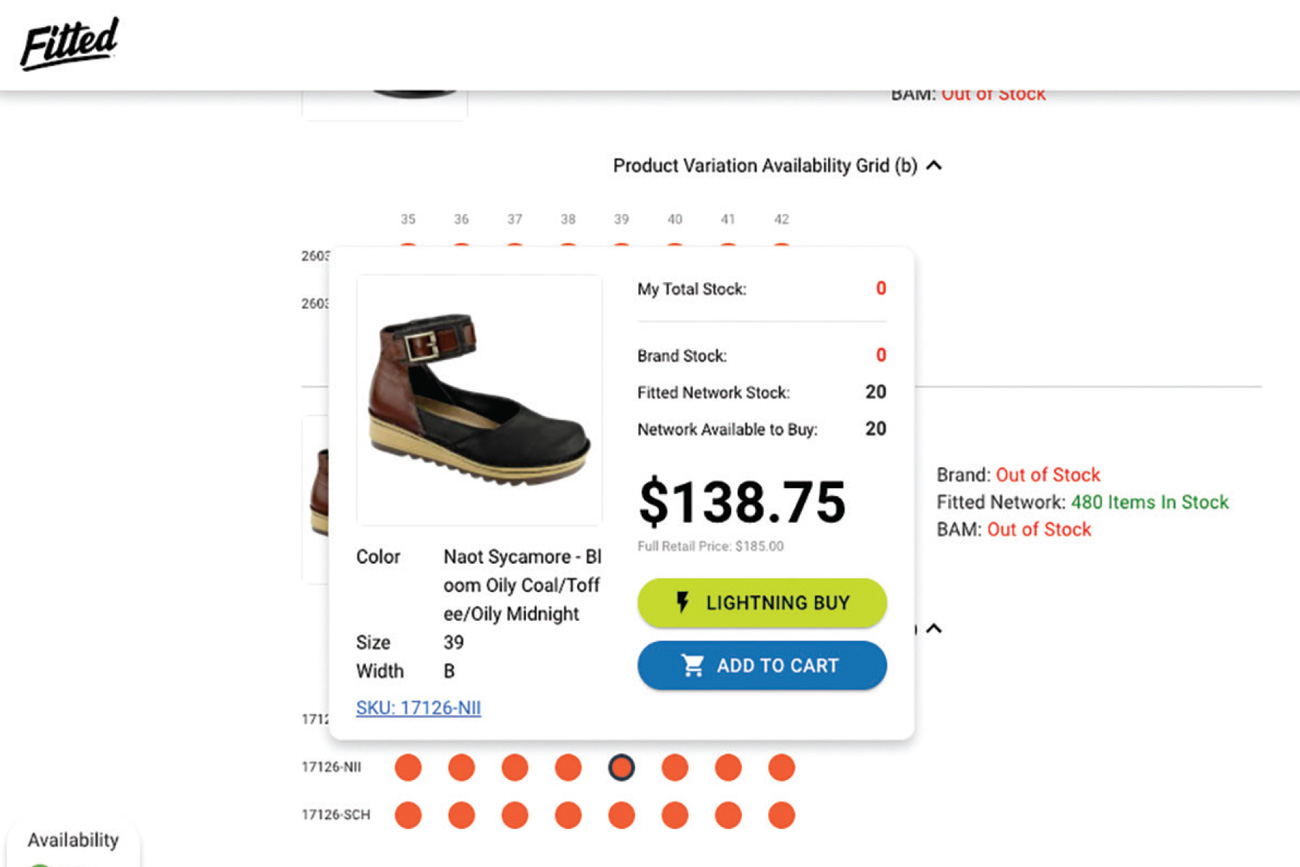
Task: Select last dot in 17126-SCH row
Action: 781,815
